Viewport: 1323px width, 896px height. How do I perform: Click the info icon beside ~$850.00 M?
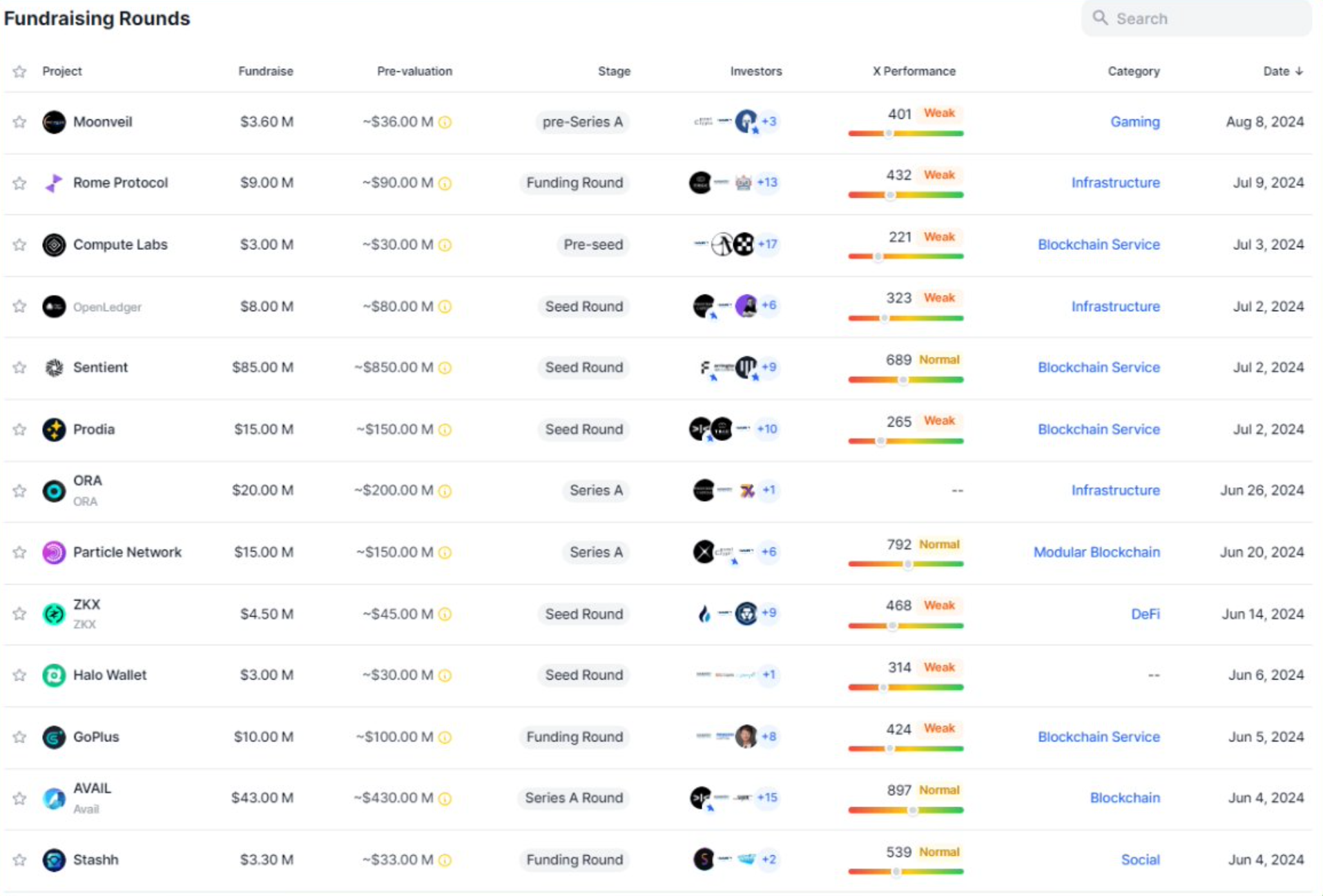pos(445,368)
